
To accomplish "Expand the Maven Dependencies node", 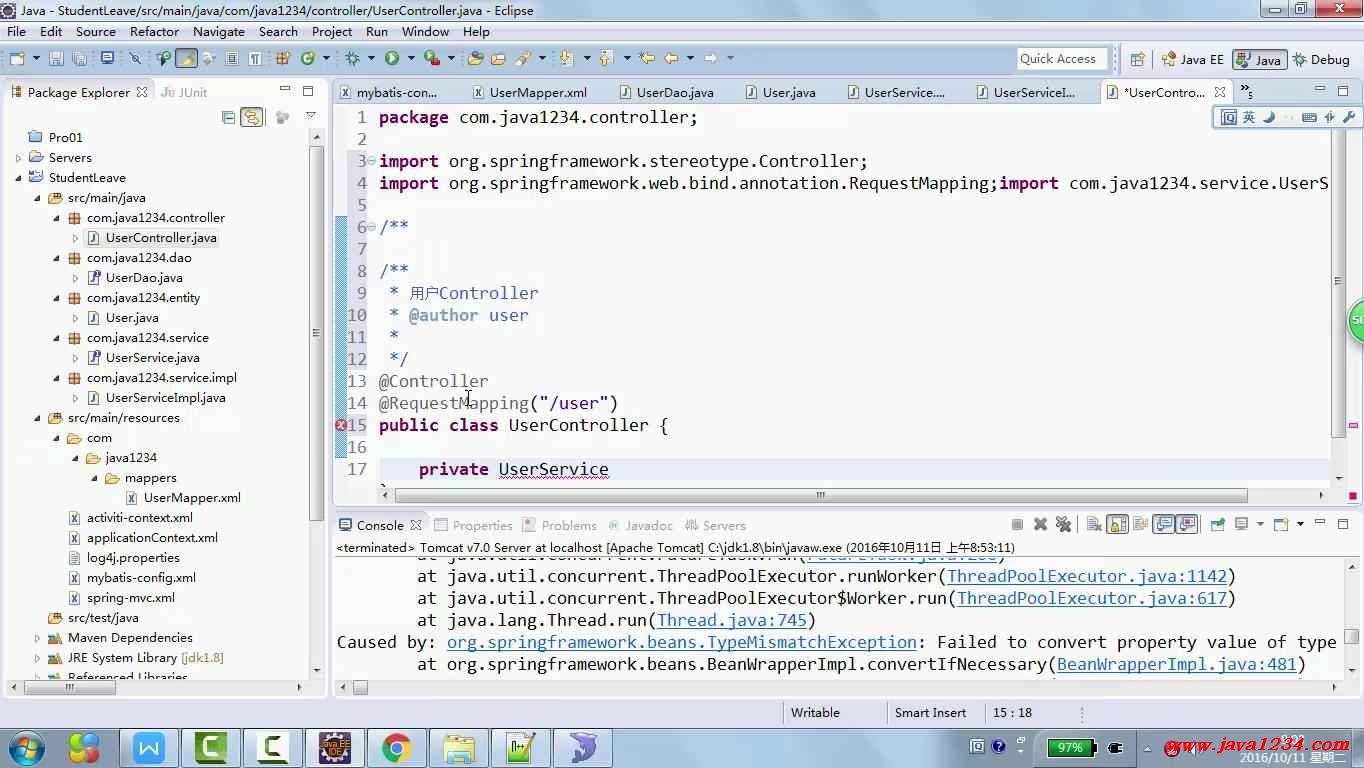I will coord(37,638).
